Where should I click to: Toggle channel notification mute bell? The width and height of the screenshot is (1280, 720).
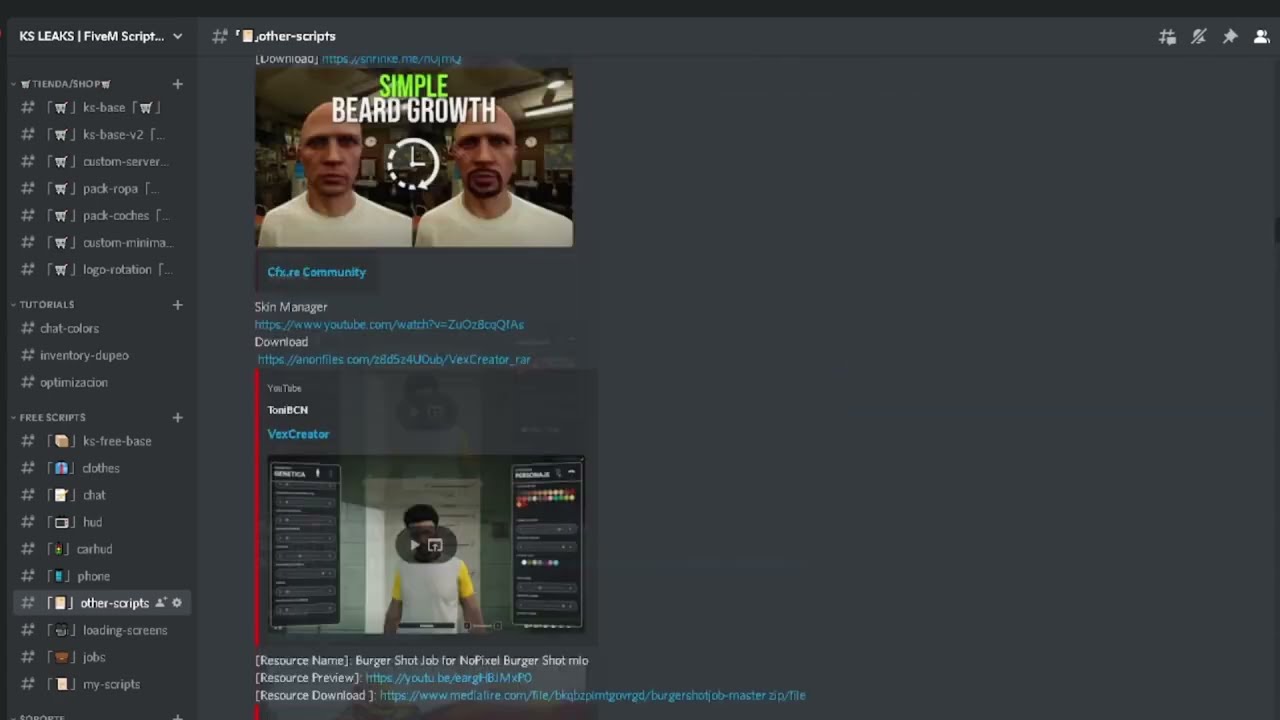pyautogui.click(x=1199, y=37)
